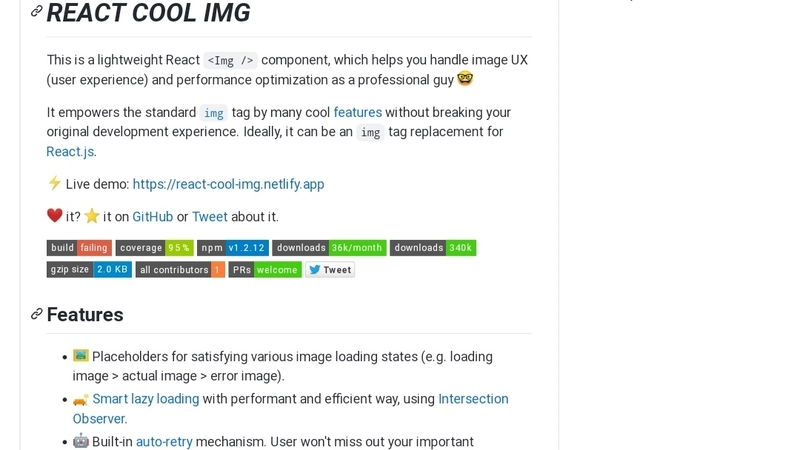Click the Tweet button with Twitter bird
This screenshot has width=800, height=450.
pos(330,269)
